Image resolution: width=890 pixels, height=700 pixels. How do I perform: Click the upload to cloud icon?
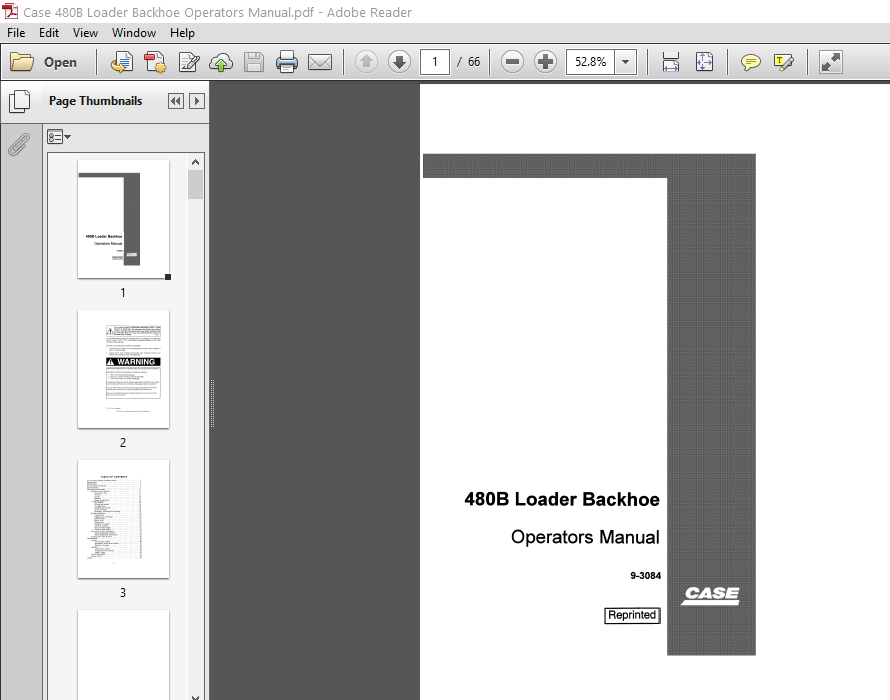point(221,62)
